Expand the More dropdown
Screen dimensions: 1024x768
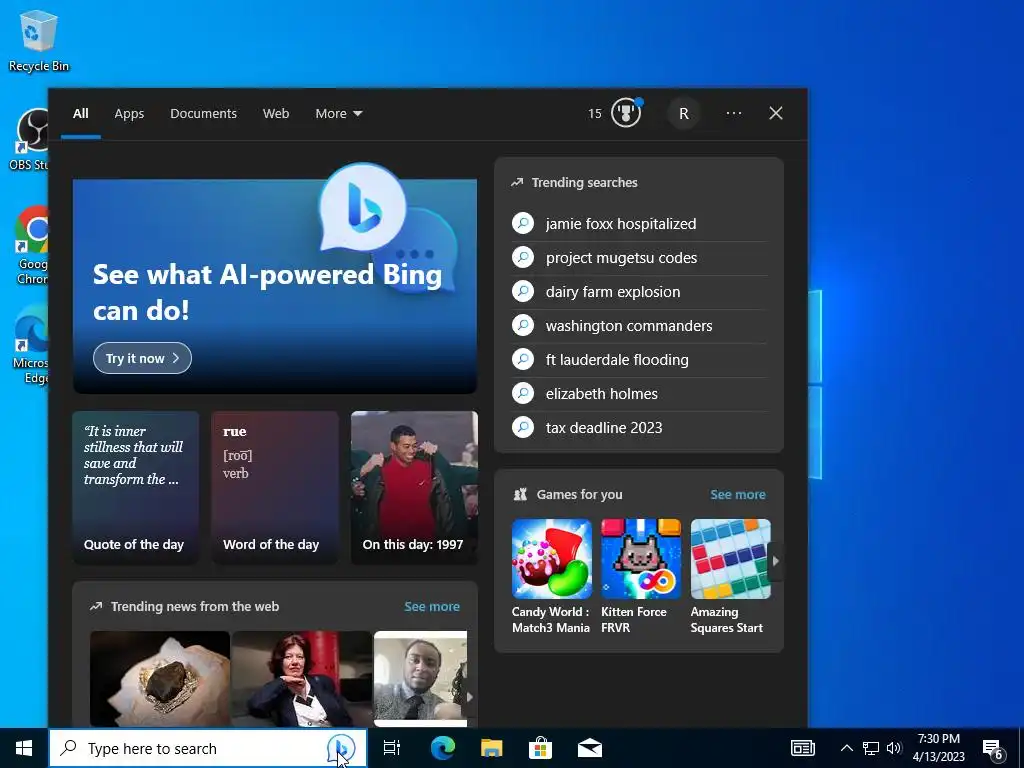tap(338, 113)
